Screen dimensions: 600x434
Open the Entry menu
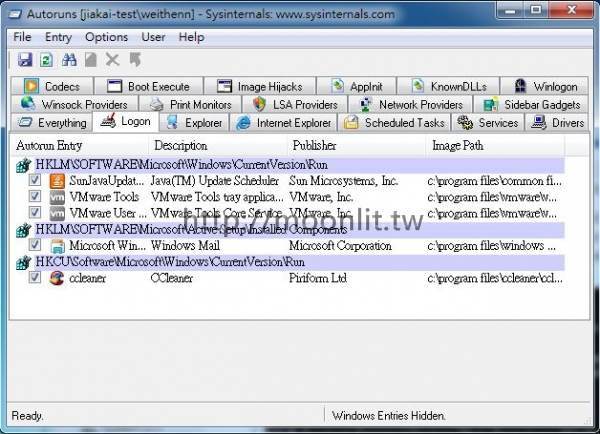pos(59,37)
